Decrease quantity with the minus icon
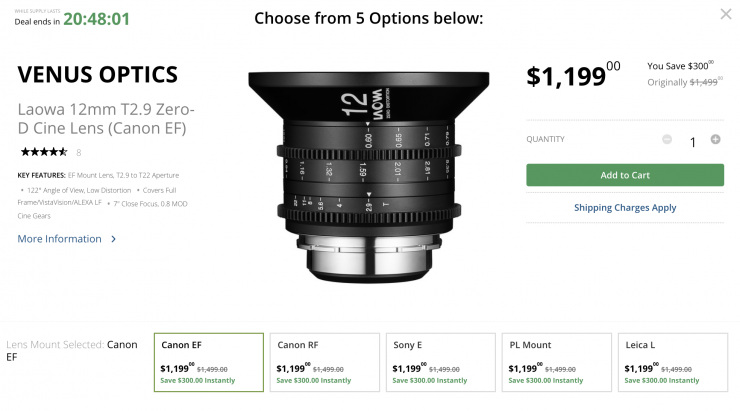 (667, 140)
